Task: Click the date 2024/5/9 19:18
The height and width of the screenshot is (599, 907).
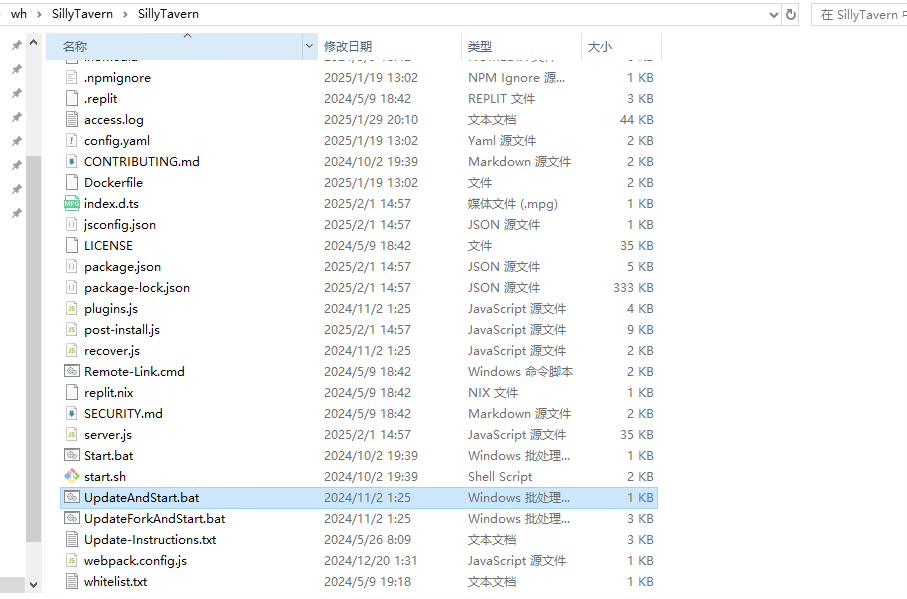Action: [x=367, y=582]
